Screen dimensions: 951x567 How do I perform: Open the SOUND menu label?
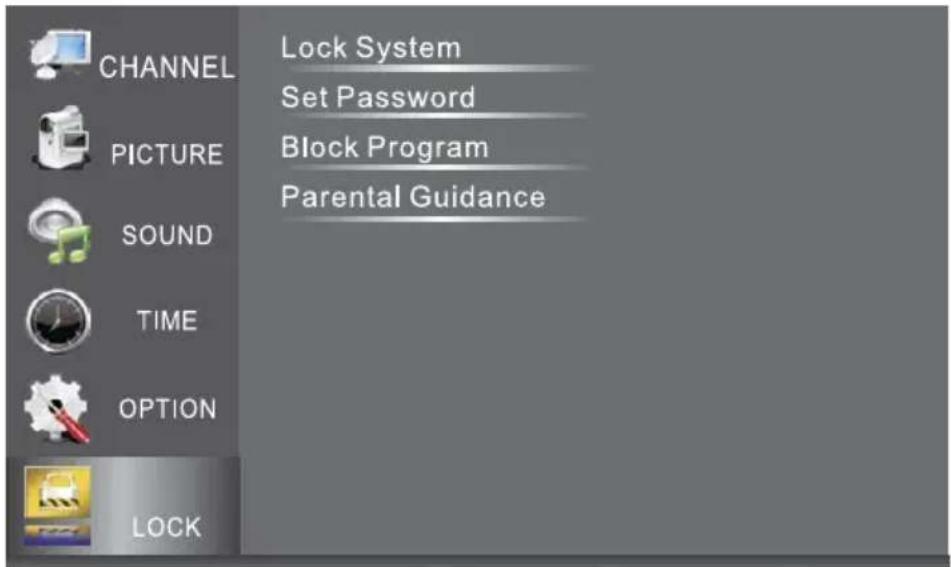click(167, 236)
